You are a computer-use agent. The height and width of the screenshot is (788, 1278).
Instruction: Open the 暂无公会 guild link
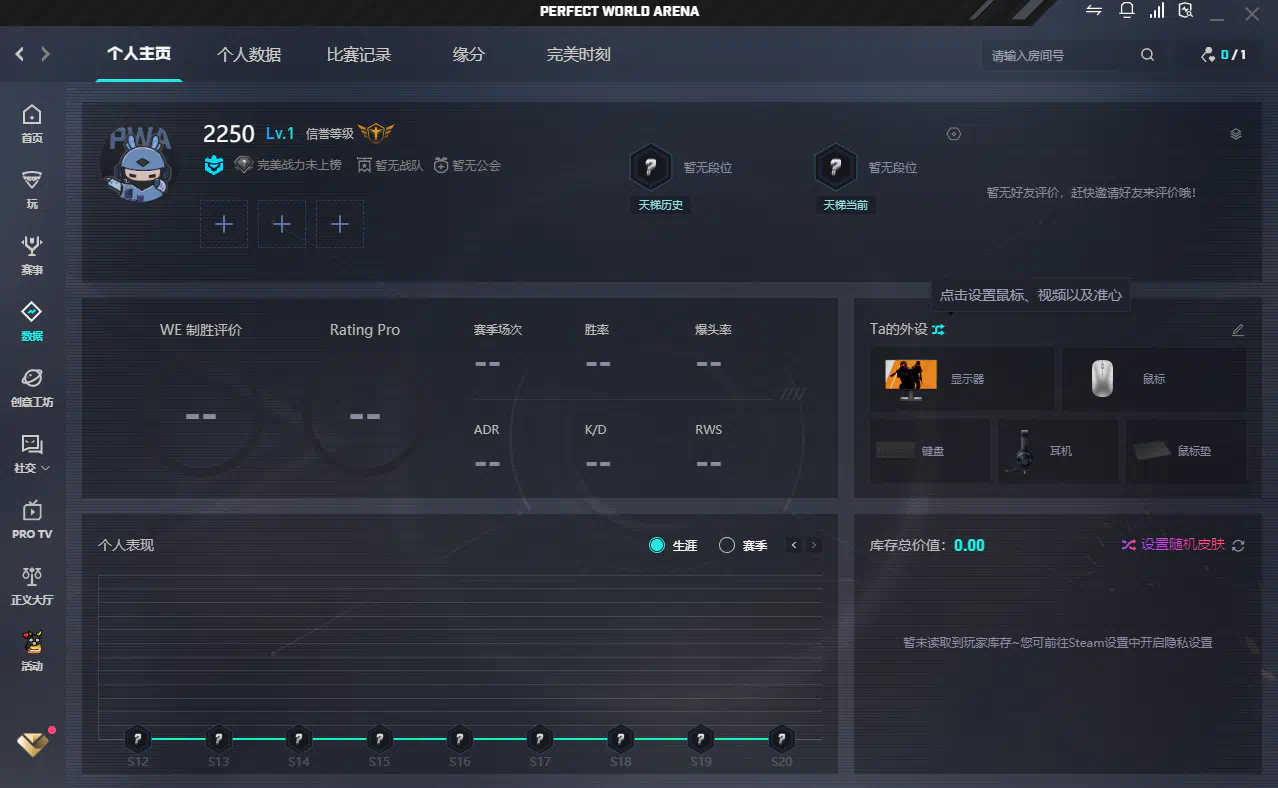coord(467,165)
